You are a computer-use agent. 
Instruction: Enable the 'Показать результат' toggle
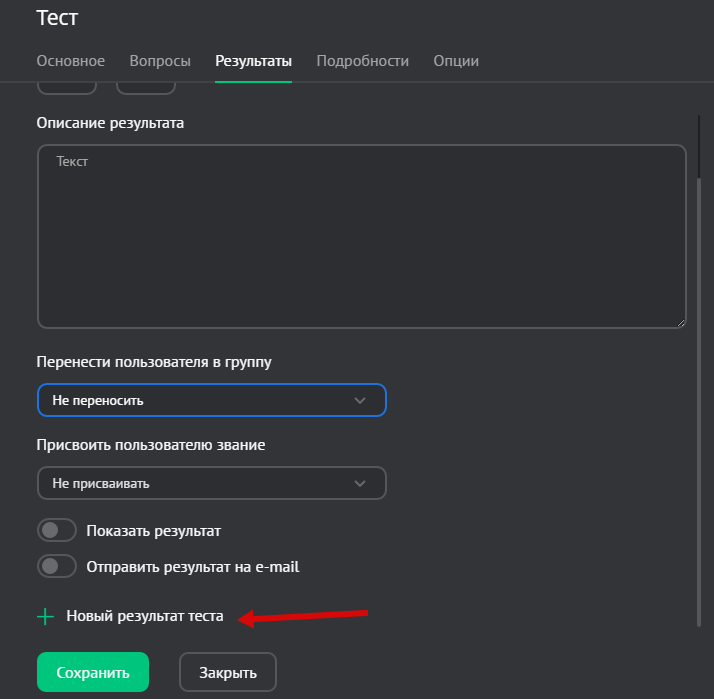[57, 530]
